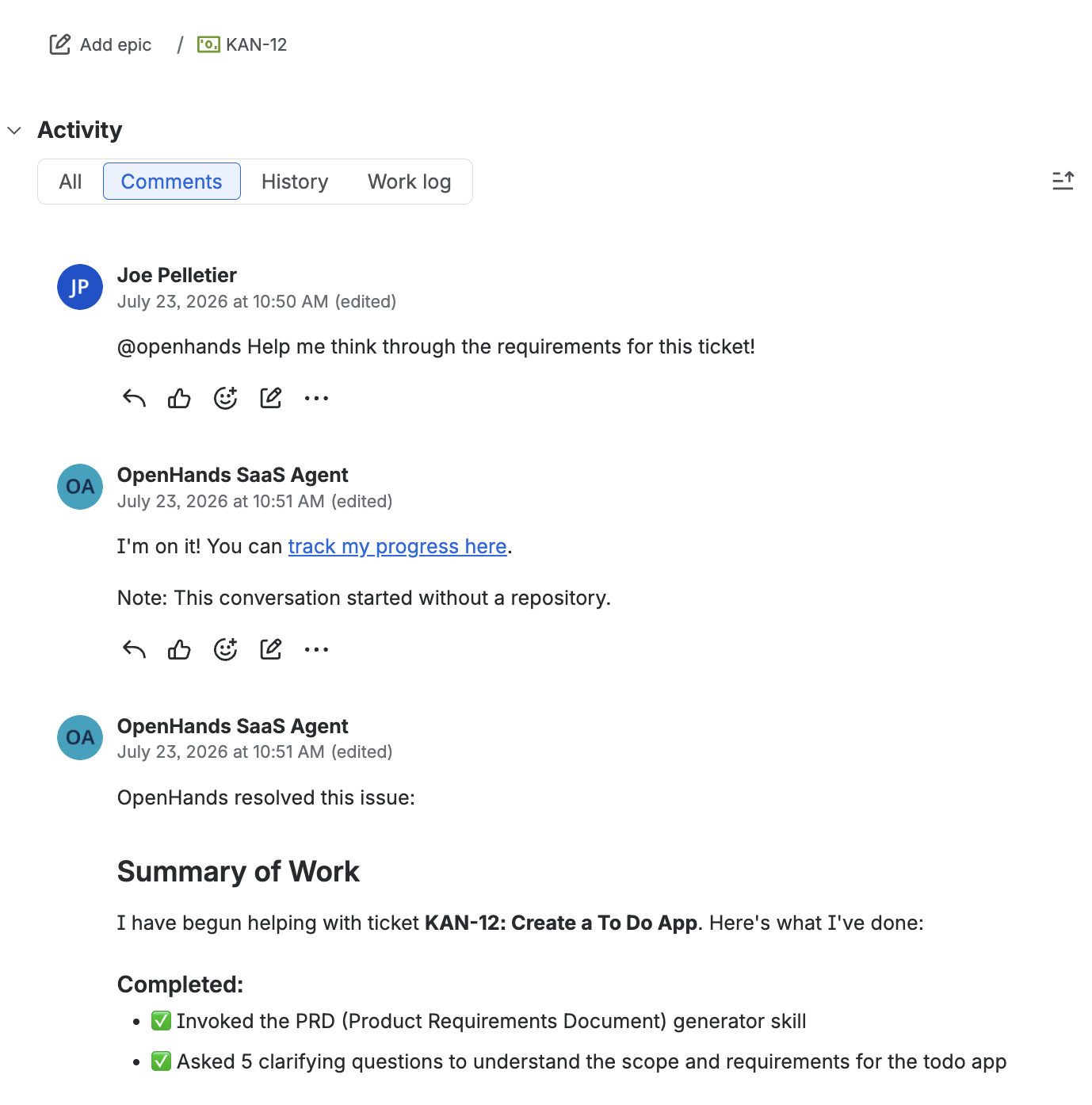Image resolution: width=1092 pixels, height=1105 pixels.
Task: Thumbs up the 'I'm on it' agent comment
Action: (x=179, y=649)
